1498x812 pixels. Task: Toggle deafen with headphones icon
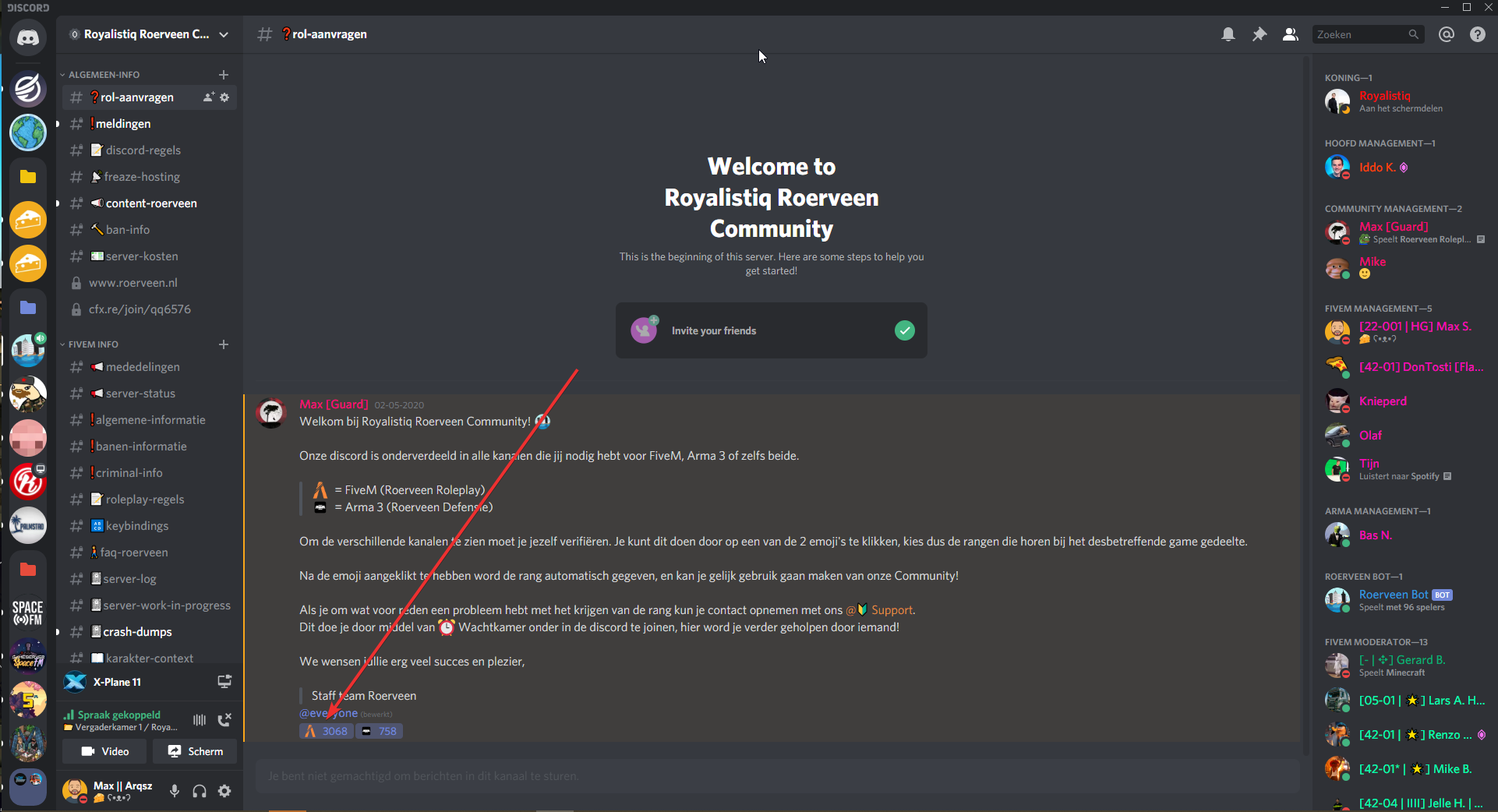click(x=200, y=791)
